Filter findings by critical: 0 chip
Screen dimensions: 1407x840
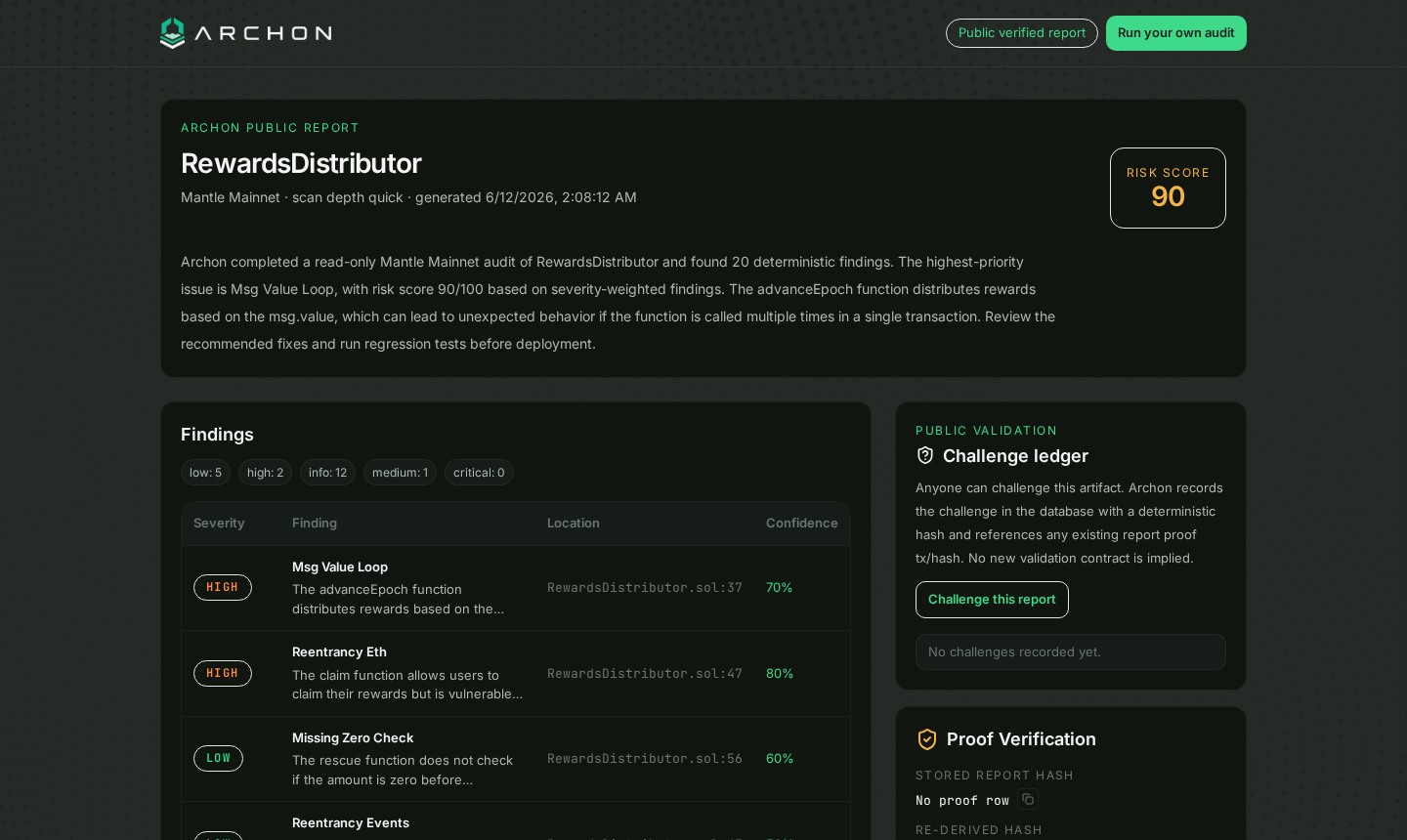(x=479, y=473)
